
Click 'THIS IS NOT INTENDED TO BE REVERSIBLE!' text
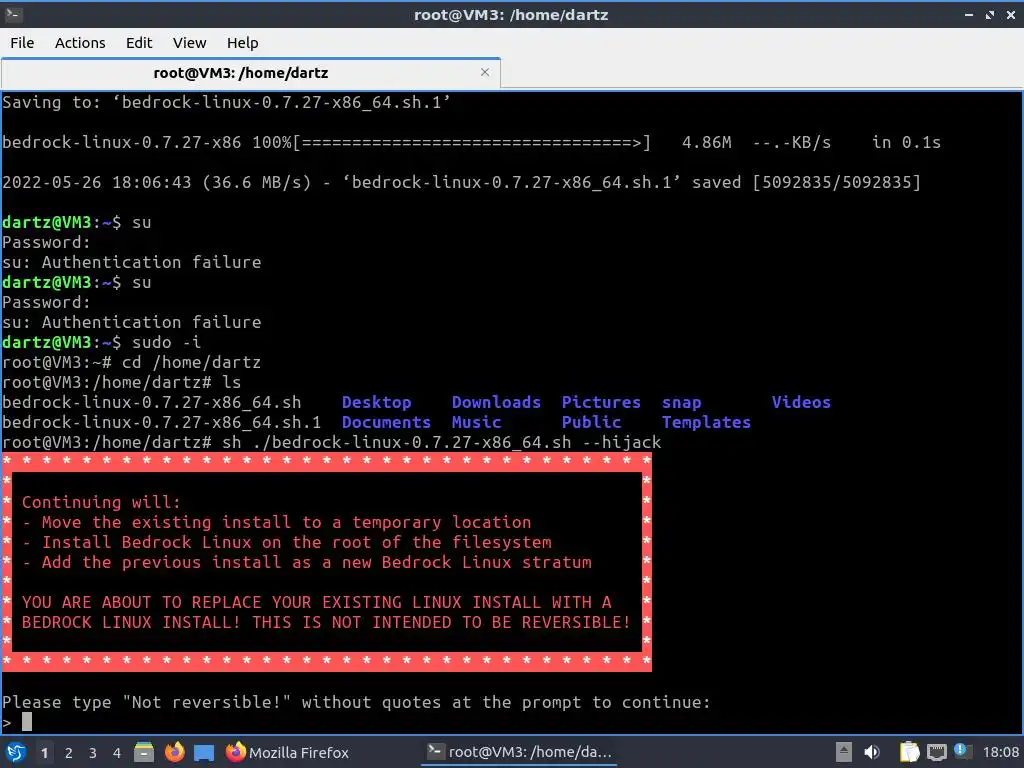[x=441, y=622]
